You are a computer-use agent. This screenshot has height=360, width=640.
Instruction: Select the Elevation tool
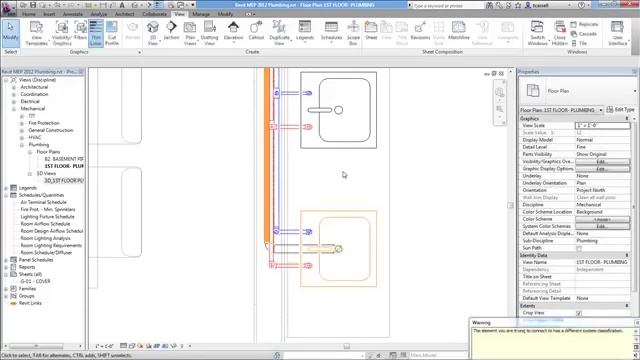click(x=233, y=32)
